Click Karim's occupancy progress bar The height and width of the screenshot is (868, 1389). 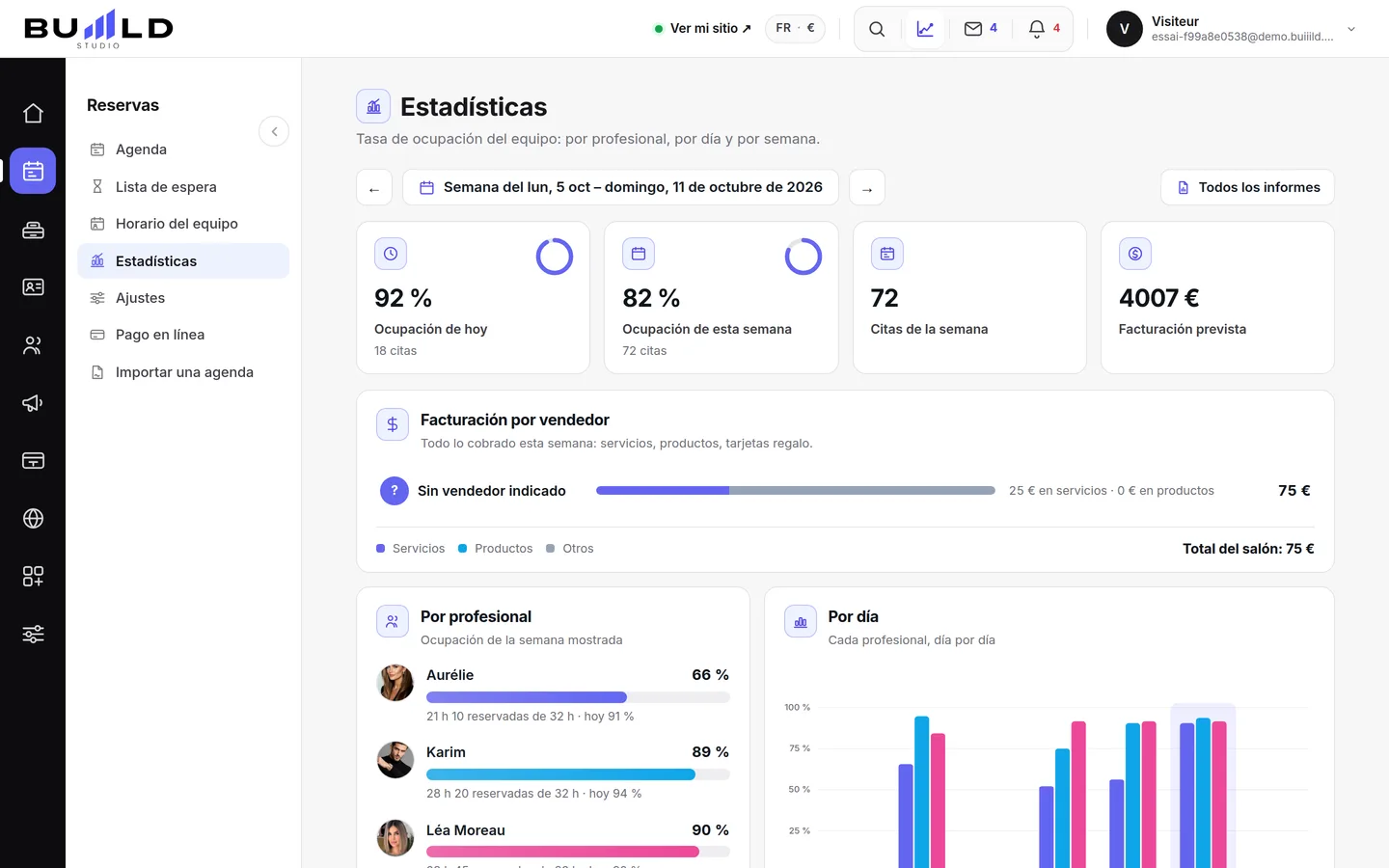pyautogui.click(x=578, y=774)
